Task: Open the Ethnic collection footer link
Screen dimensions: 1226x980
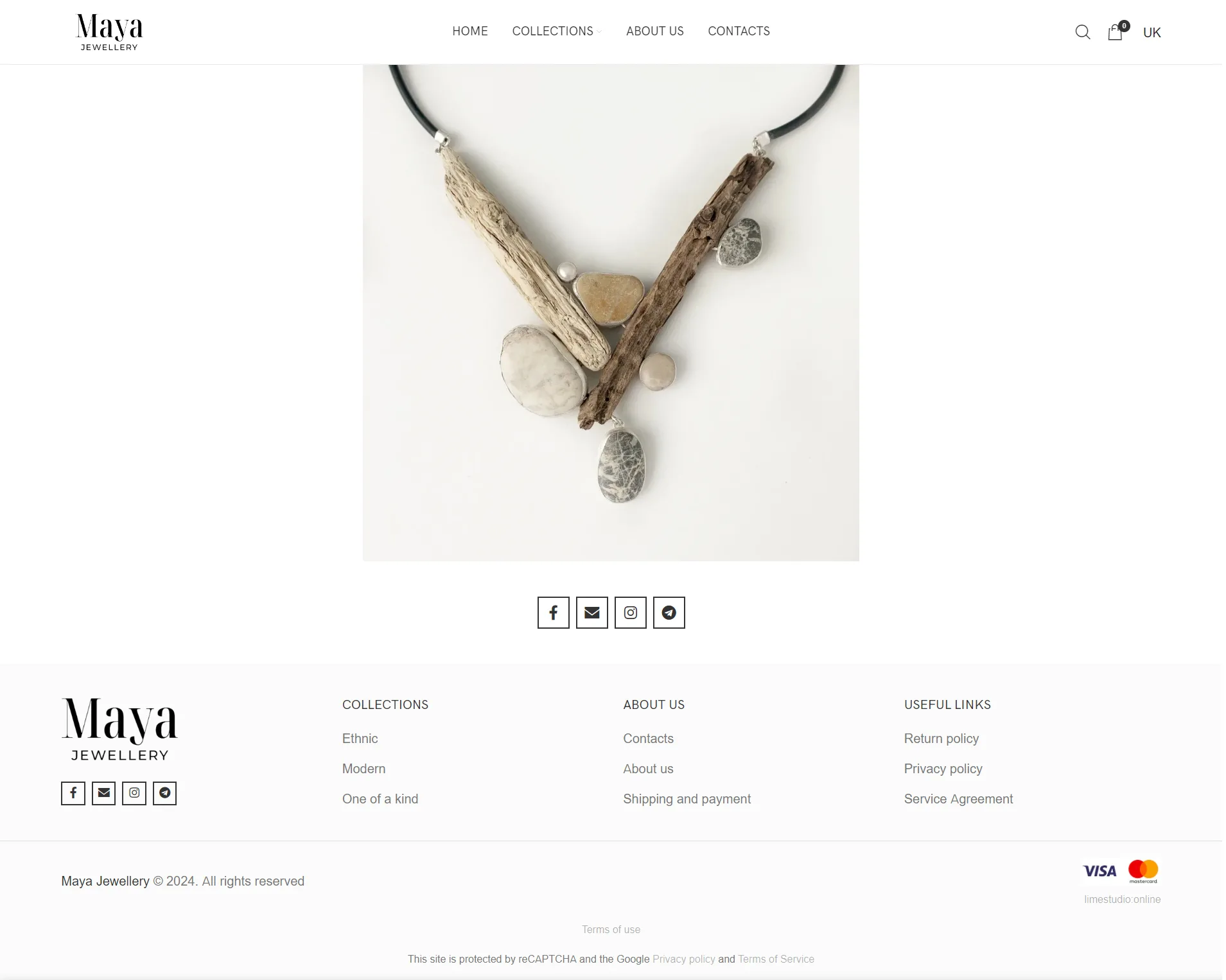Action: [360, 739]
